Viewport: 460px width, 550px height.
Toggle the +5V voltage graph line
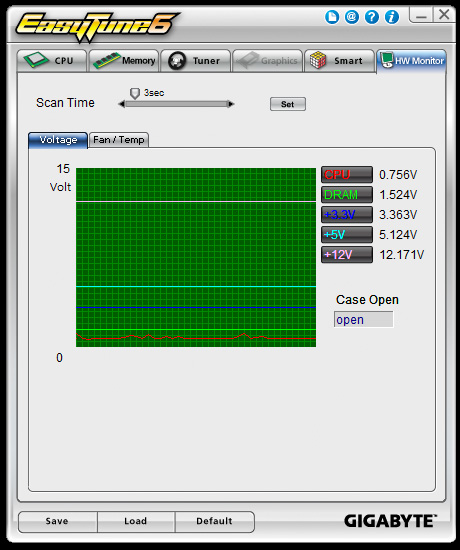coord(347,235)
